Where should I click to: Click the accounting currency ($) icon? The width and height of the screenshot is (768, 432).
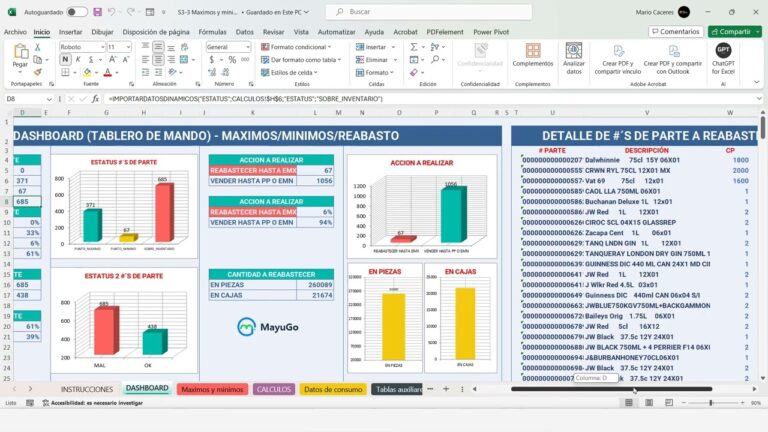pos(212,60)
